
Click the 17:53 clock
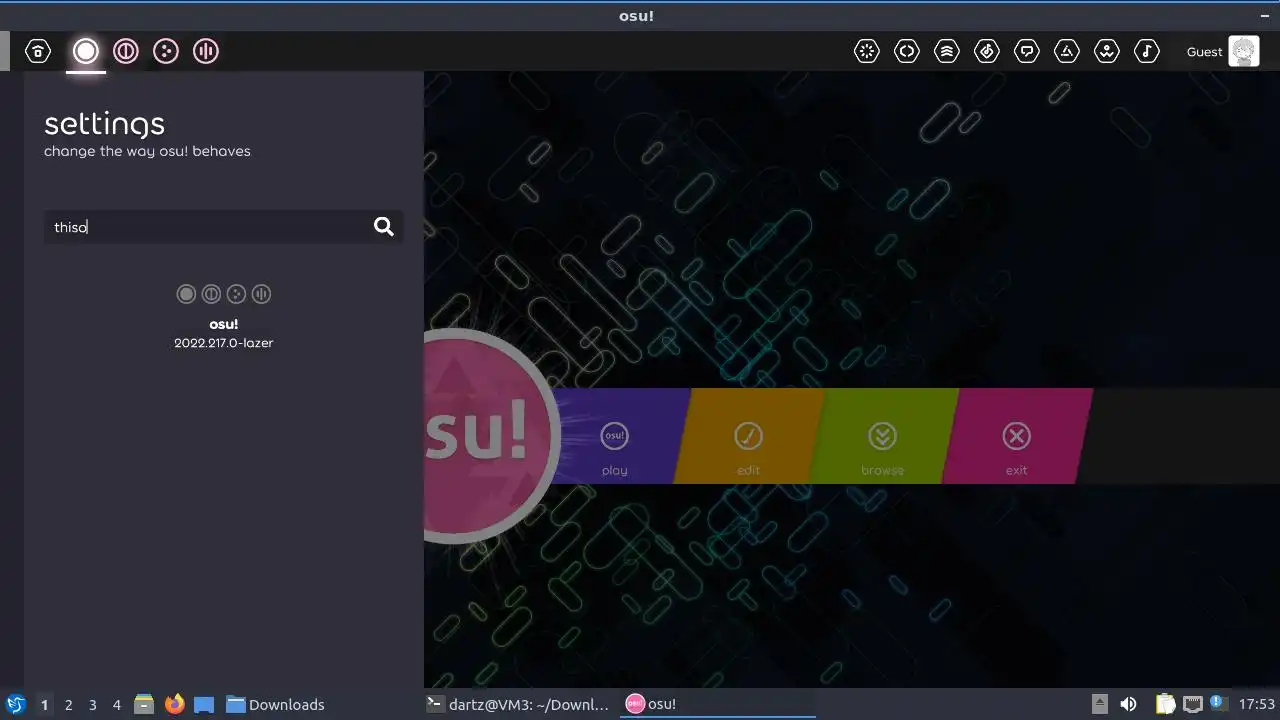[1257, 704]
